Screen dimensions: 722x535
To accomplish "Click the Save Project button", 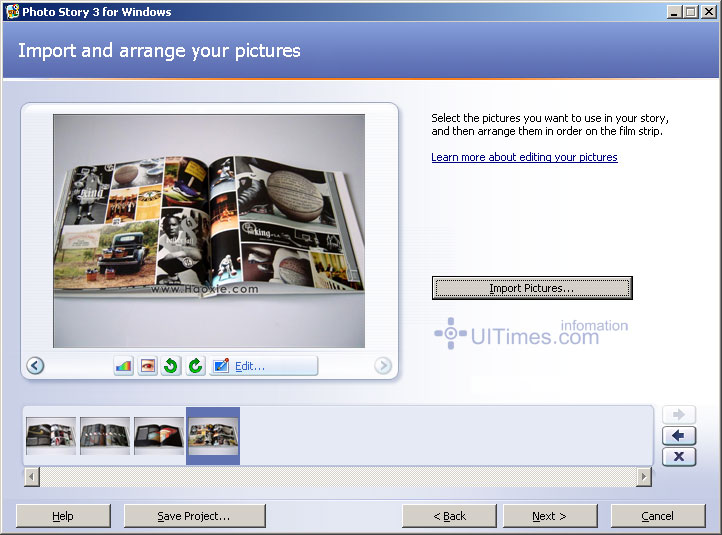I will (194, 516).
